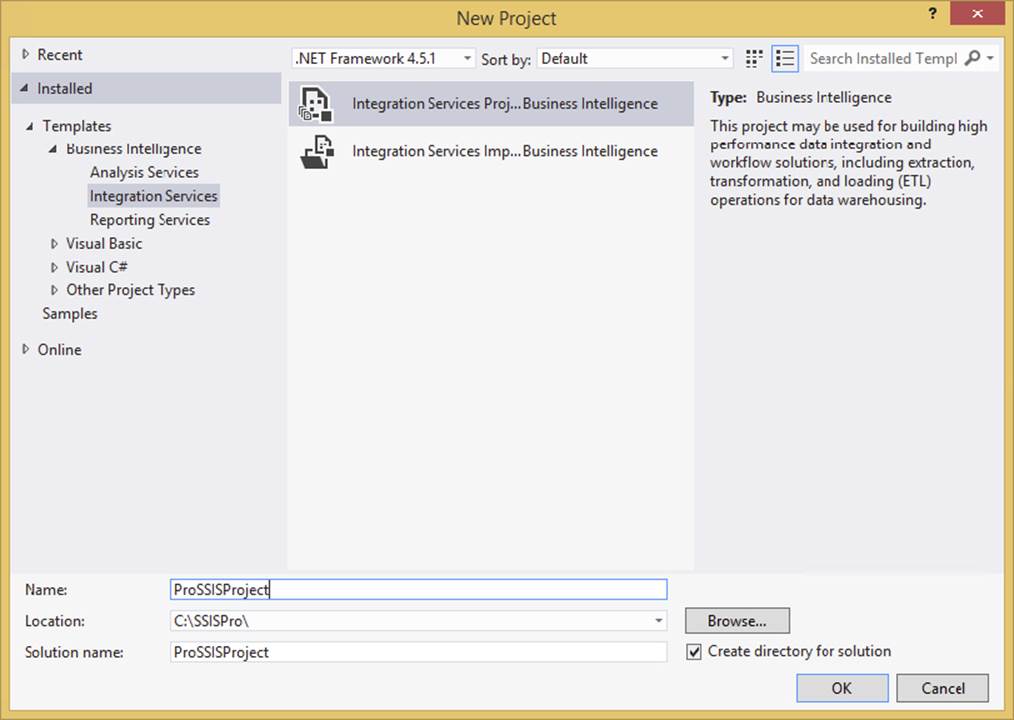1014x720 pixels.
Task: Select Analysis Services in the tree
Action: tap(144, 172)
